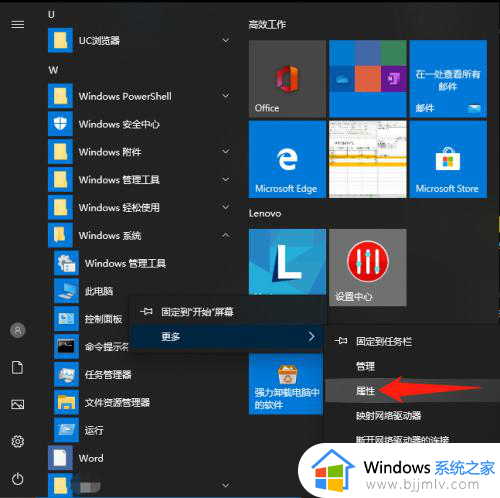500x498 pixels.
Task: Launch Windows 安全中心 shield icon
Action: [60, 124]
